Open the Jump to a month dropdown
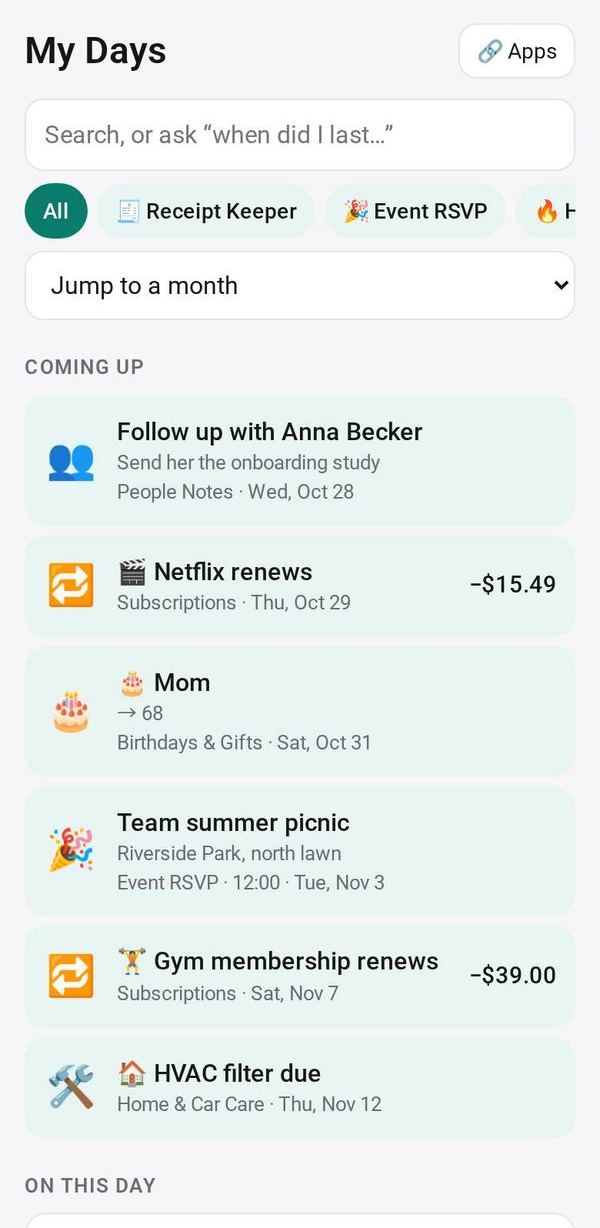The height and width of the screenshot is (1228, 600). click(x=300, y=286)
